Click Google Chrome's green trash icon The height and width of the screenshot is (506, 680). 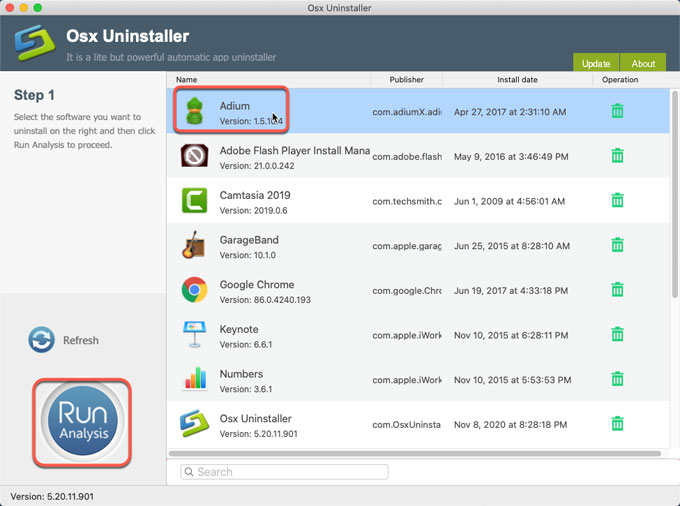[617, 290]
